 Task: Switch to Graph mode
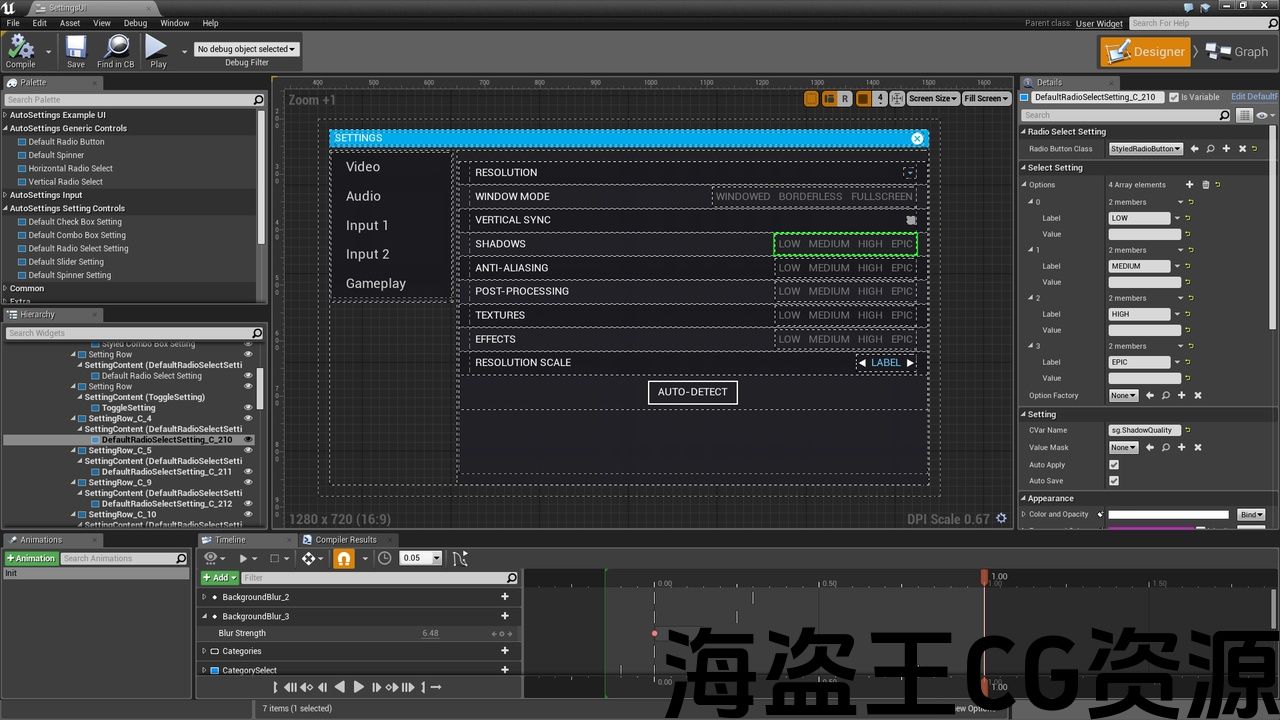pos(1237,52)
